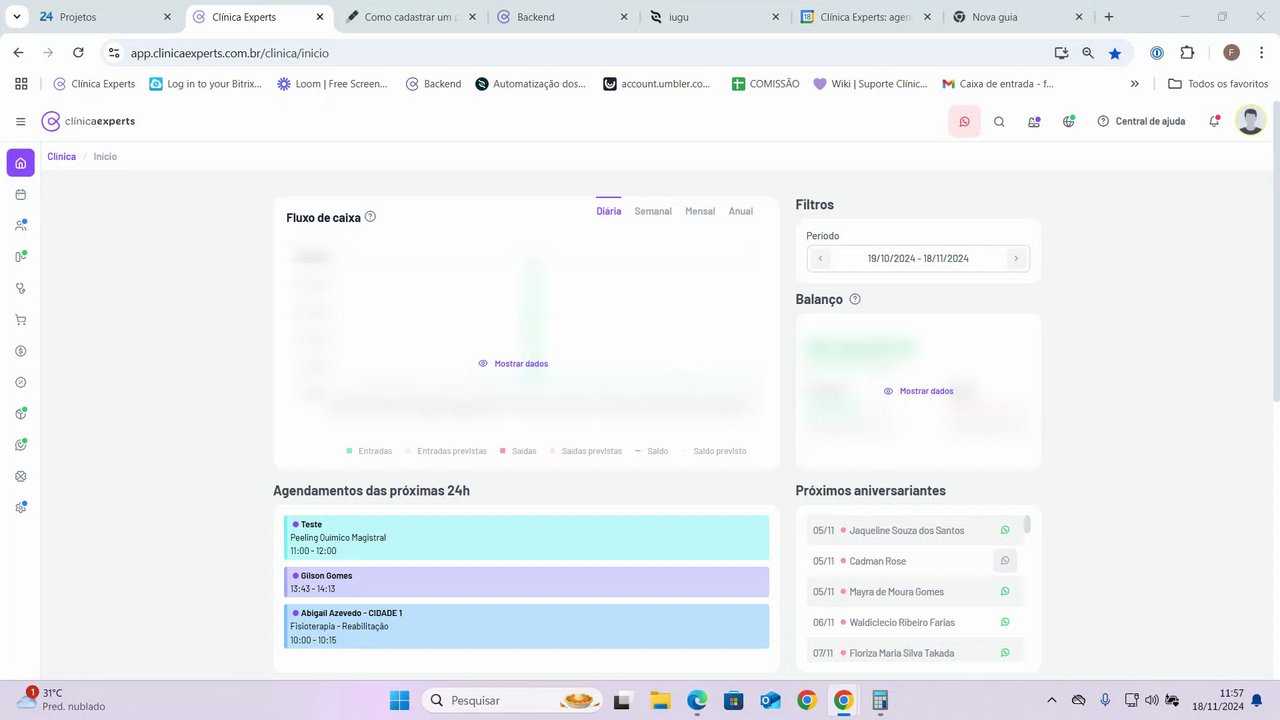Open the Gilson Gomes appointment
Viewport: 1280px width, 720px height.
(526, 582)
